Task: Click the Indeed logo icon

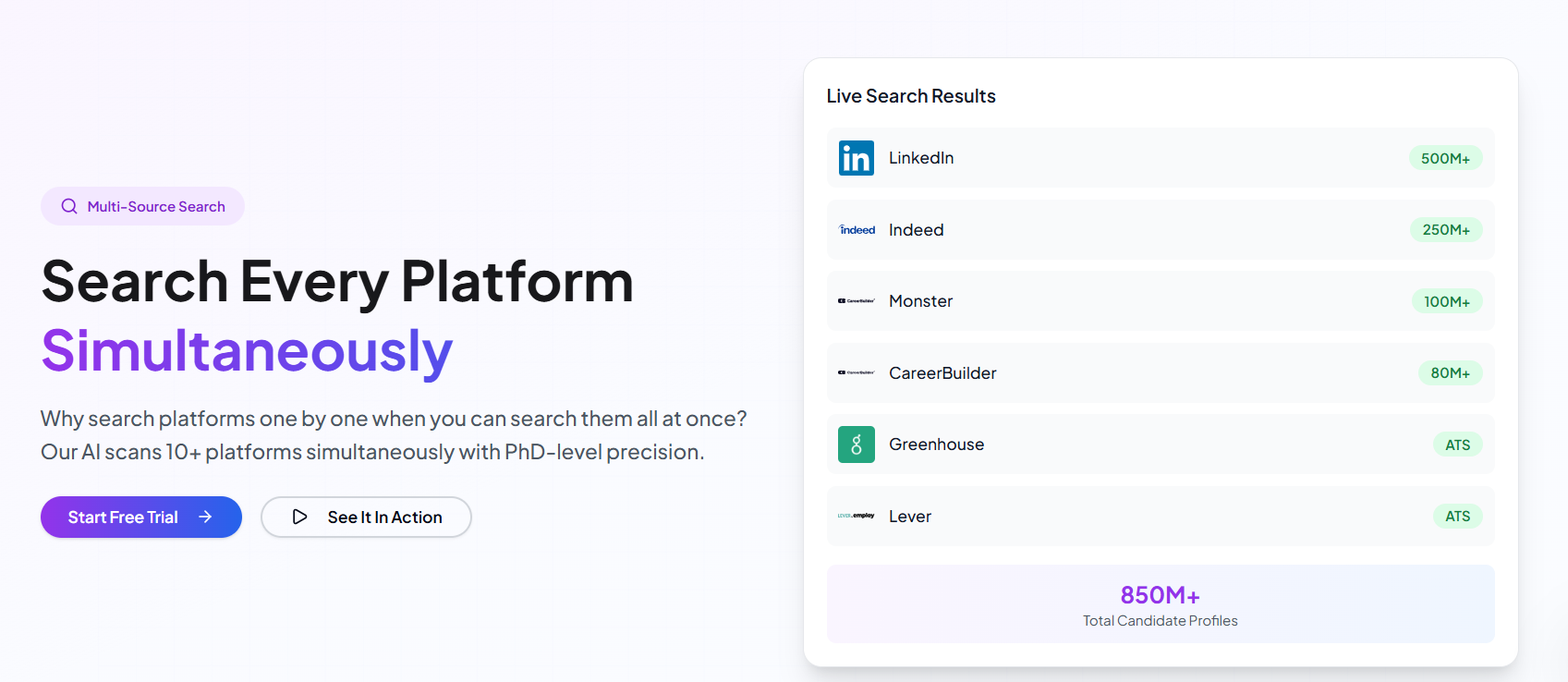Action: [x=857, y=230]
